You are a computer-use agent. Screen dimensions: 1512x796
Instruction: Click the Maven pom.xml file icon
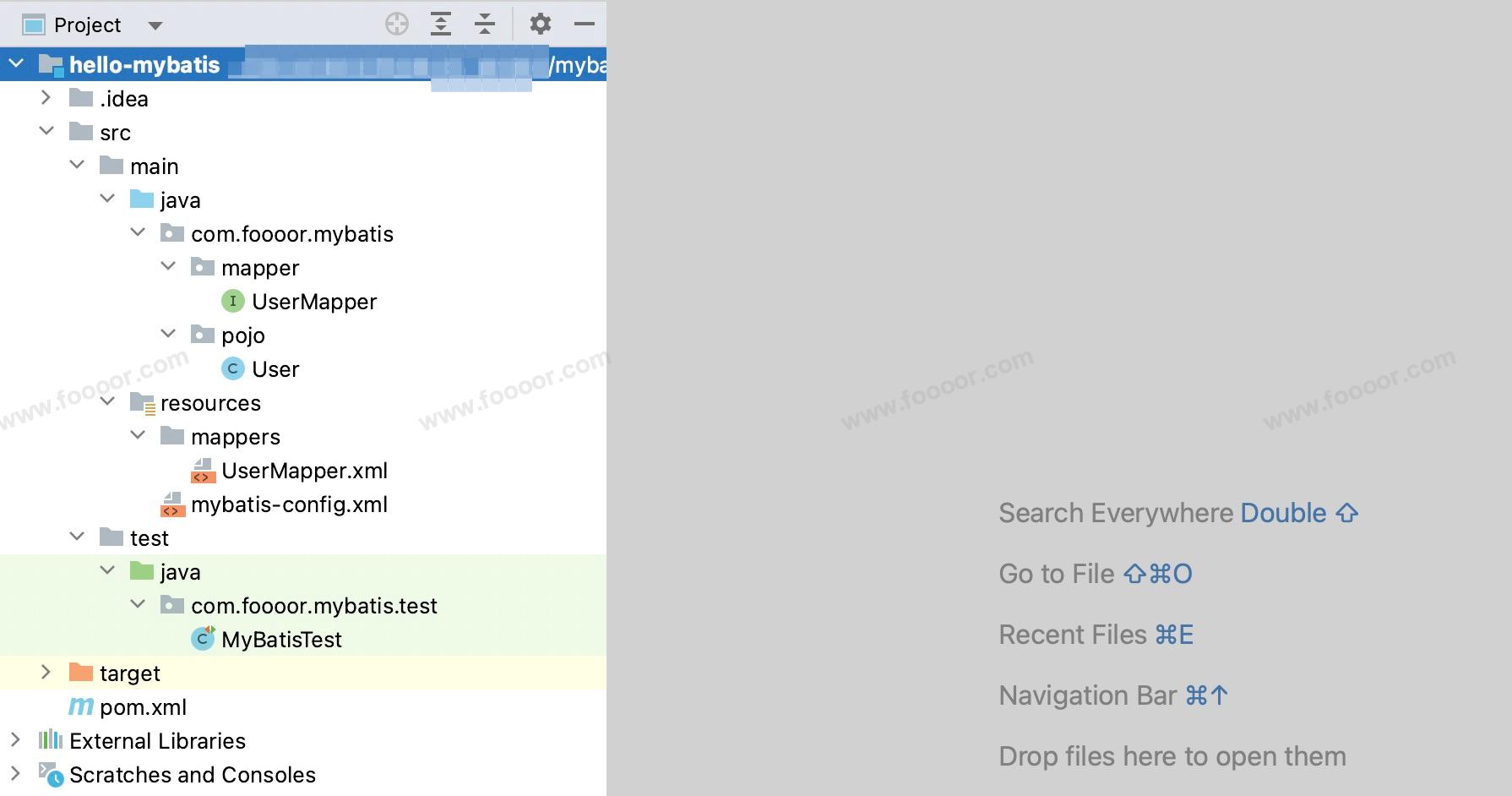pyautogui.click(x=81, y=706)
